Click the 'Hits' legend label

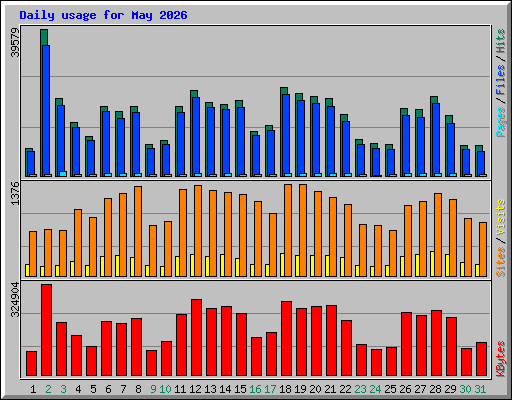501,41
